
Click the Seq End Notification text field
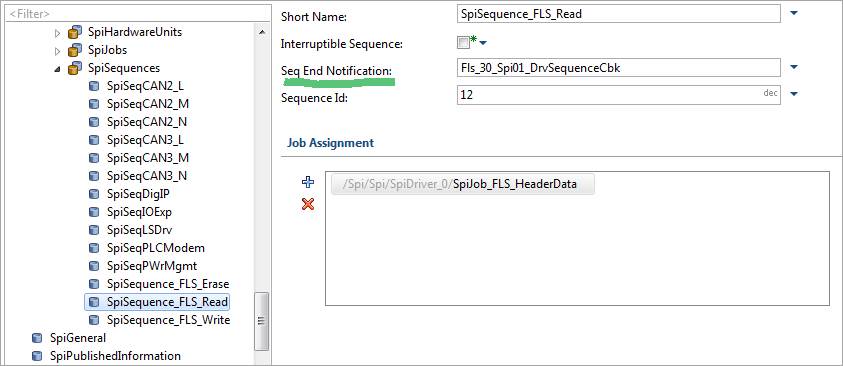click(618, 68)
